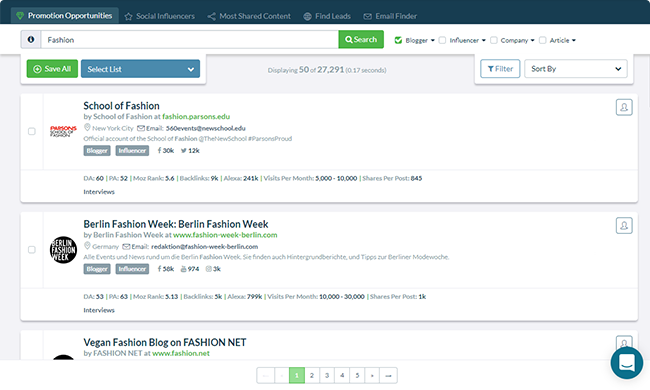
Task: Click the next page arrow
Action: (x=372, y=375)
